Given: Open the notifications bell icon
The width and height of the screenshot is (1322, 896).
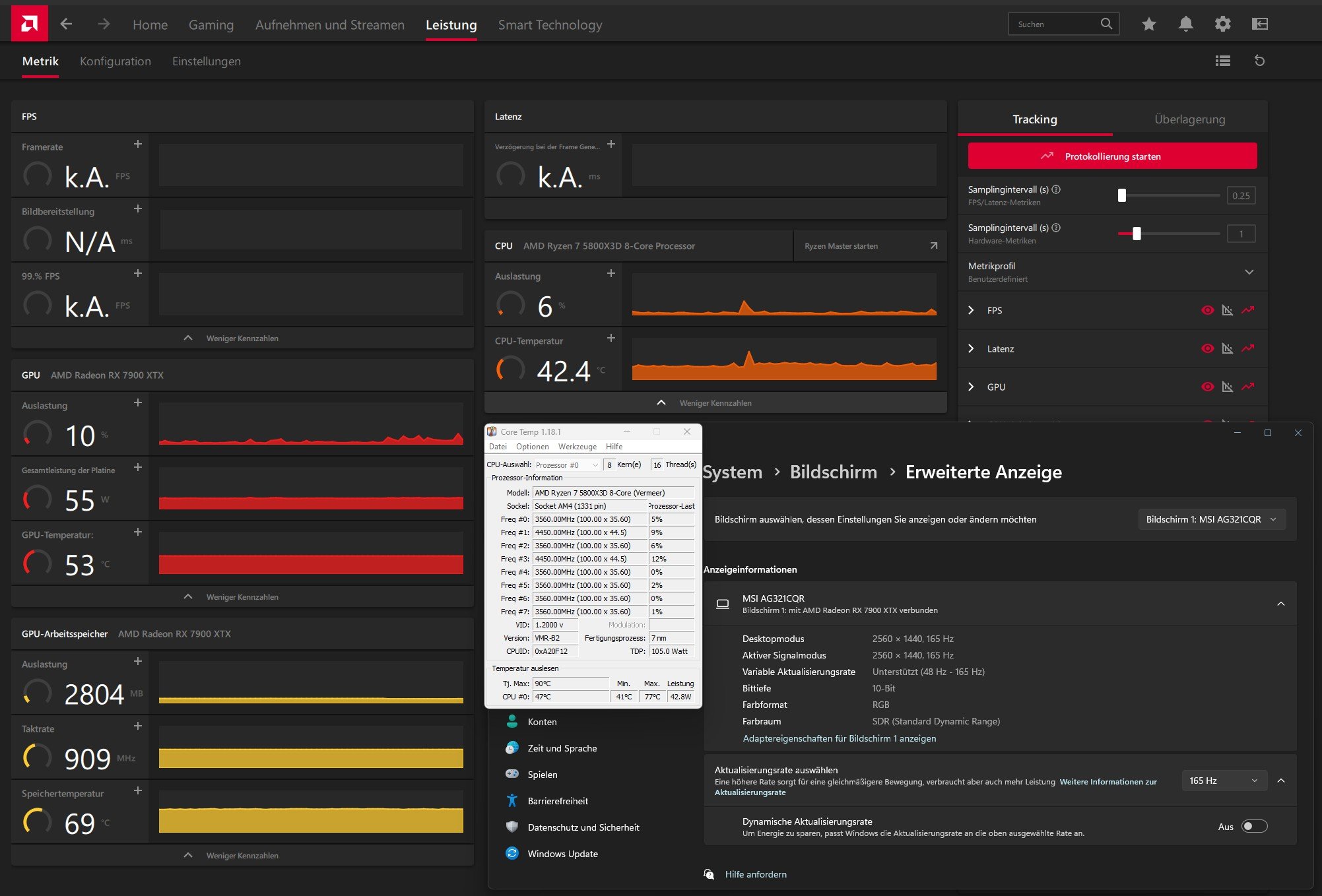Looking at the screenshot, I should [1185, 24].
